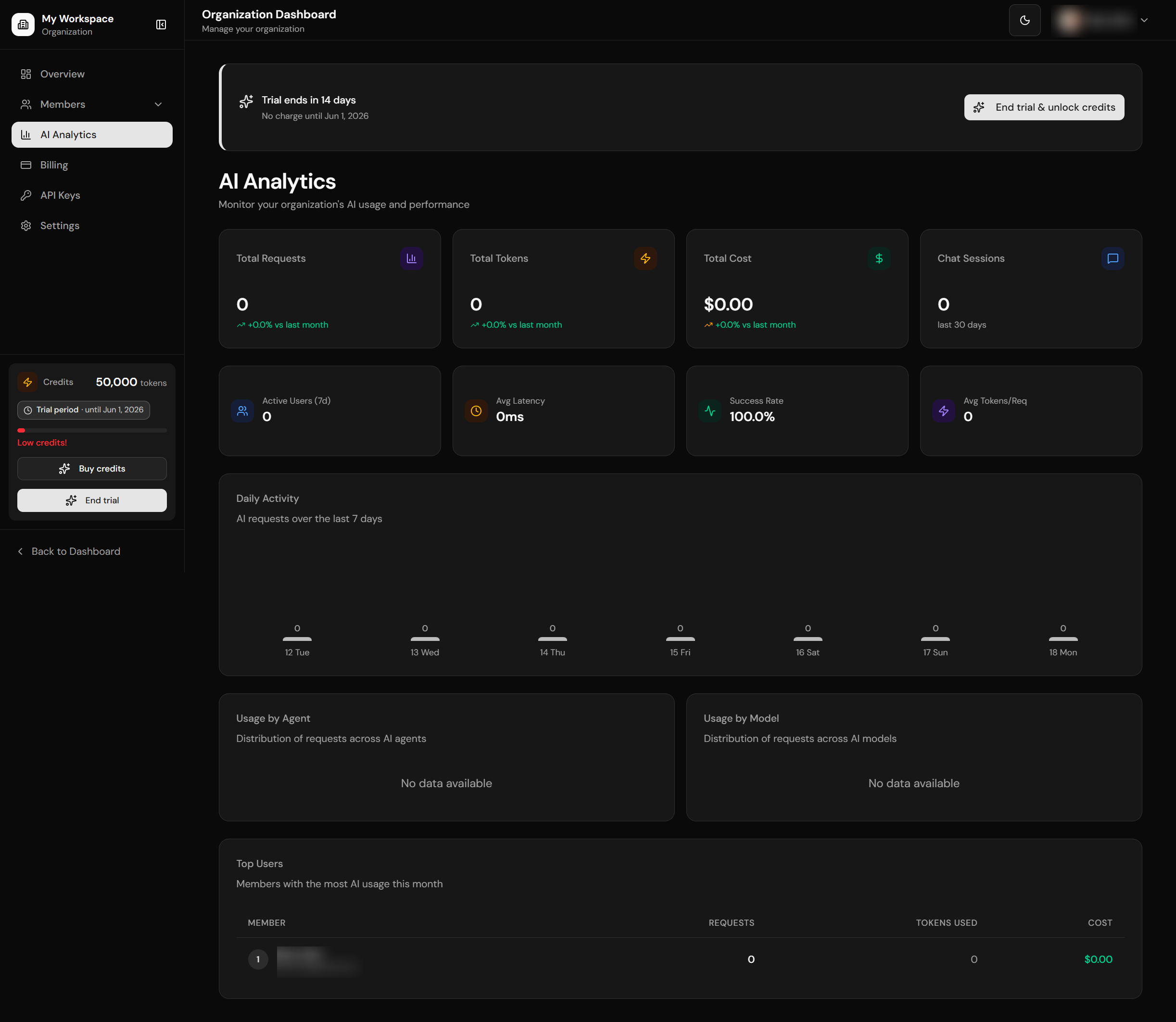Click the Organization Dashboard header title

(x=269, y=14)
